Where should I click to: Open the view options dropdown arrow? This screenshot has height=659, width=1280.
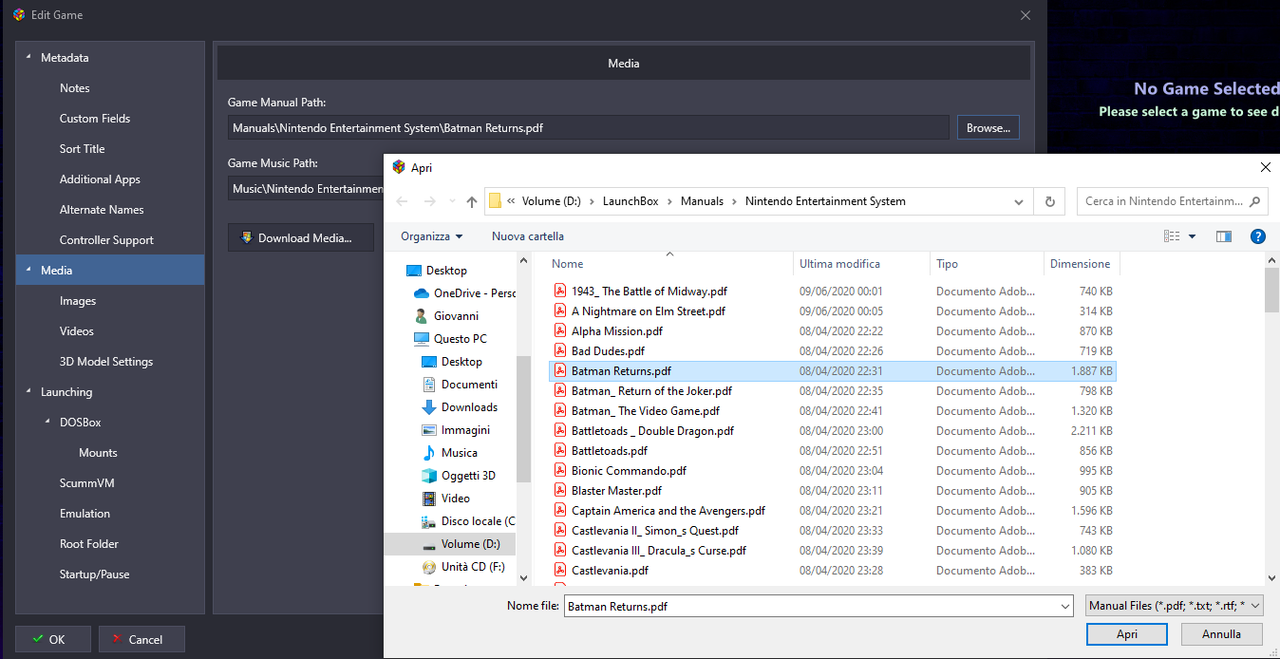(x=1192, y=237)
